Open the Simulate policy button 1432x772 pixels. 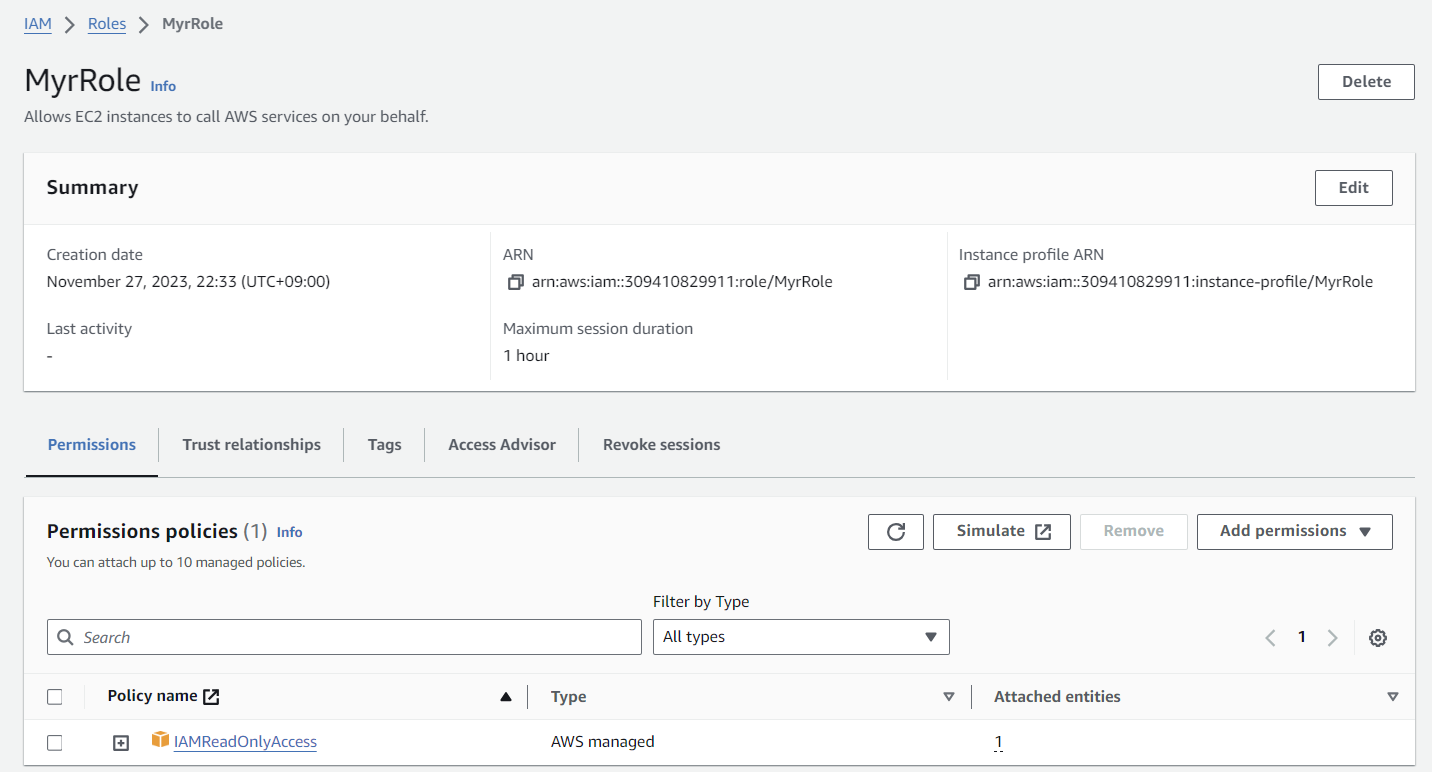point(1002,532)
